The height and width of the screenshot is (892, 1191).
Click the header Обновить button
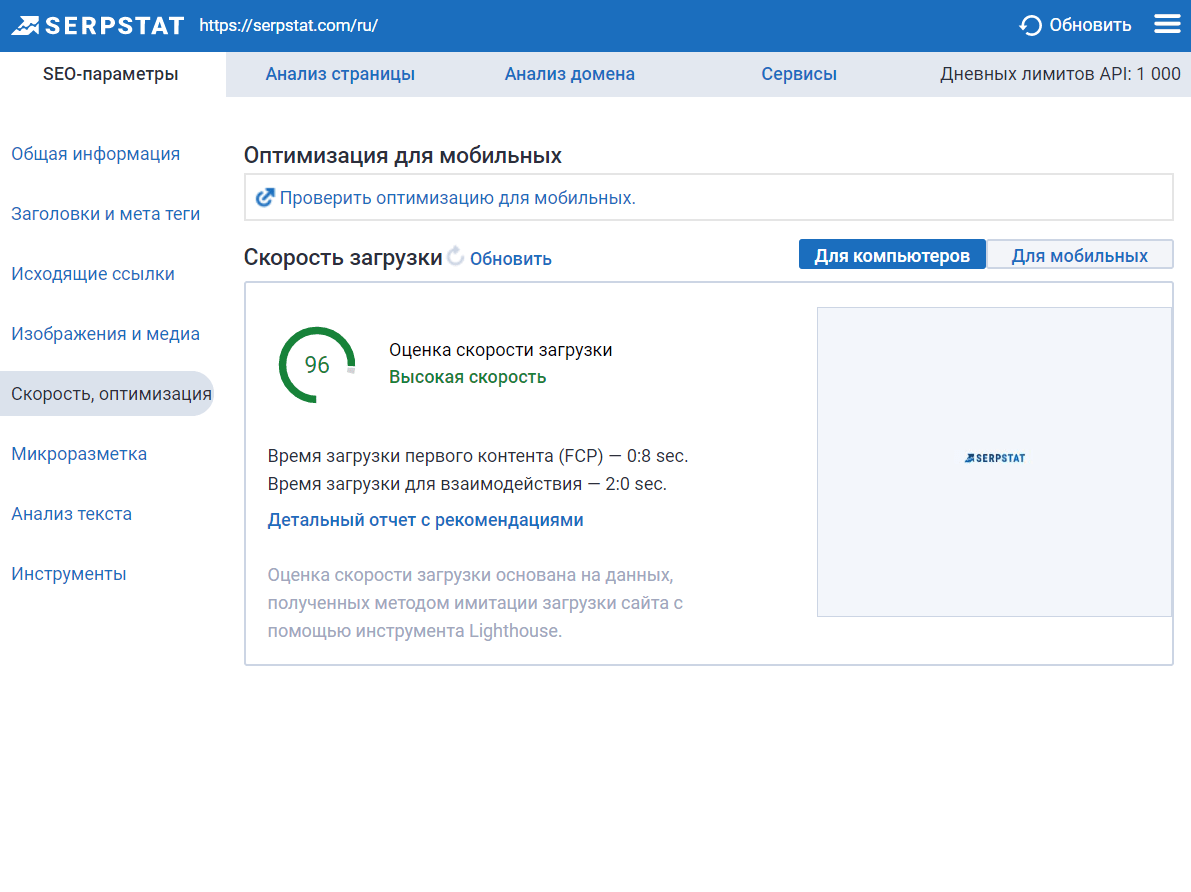click(x=1076, y=25)
